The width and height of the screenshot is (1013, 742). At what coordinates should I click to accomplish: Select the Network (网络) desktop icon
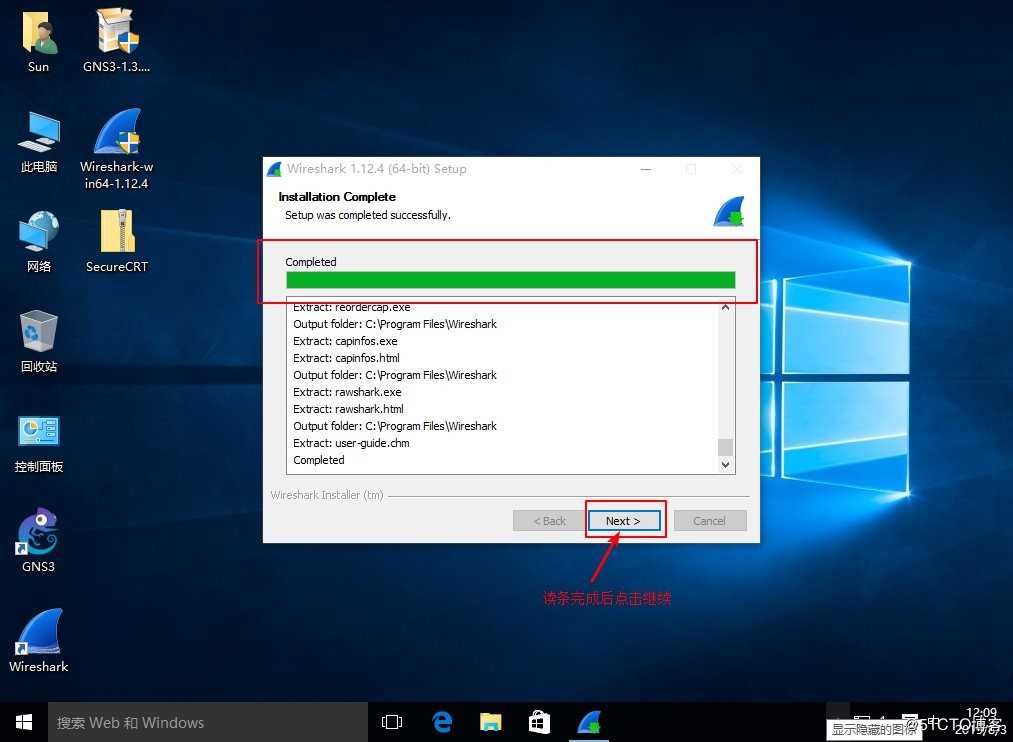pyautogui.click(x=39, y=242)
